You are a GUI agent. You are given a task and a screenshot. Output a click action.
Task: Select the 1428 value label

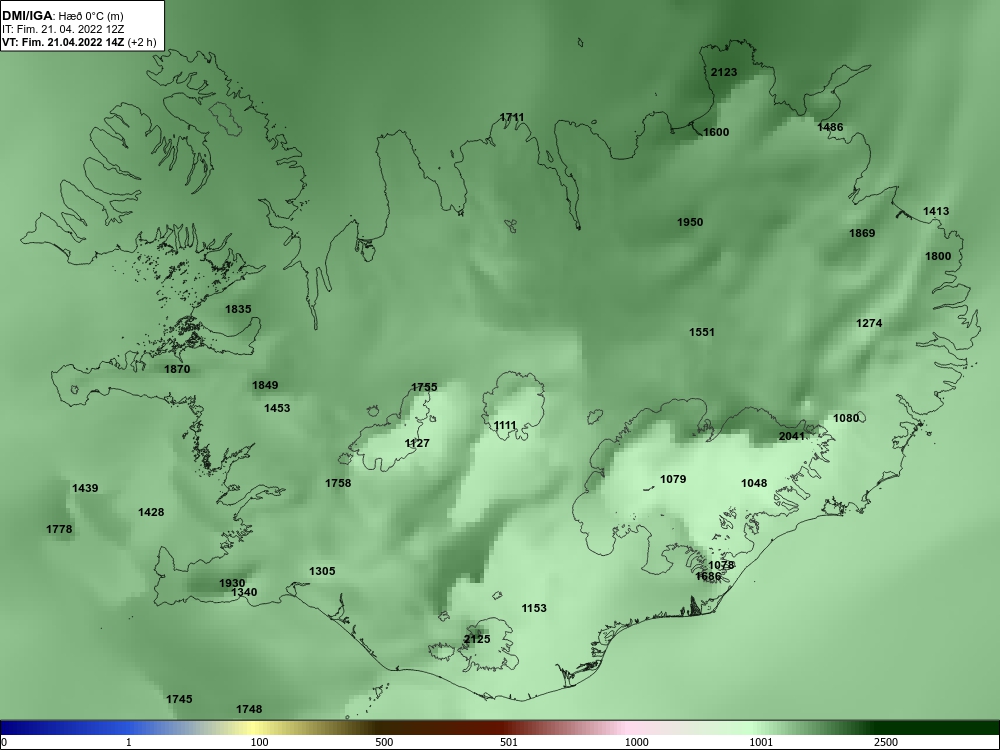pos(151,512)
